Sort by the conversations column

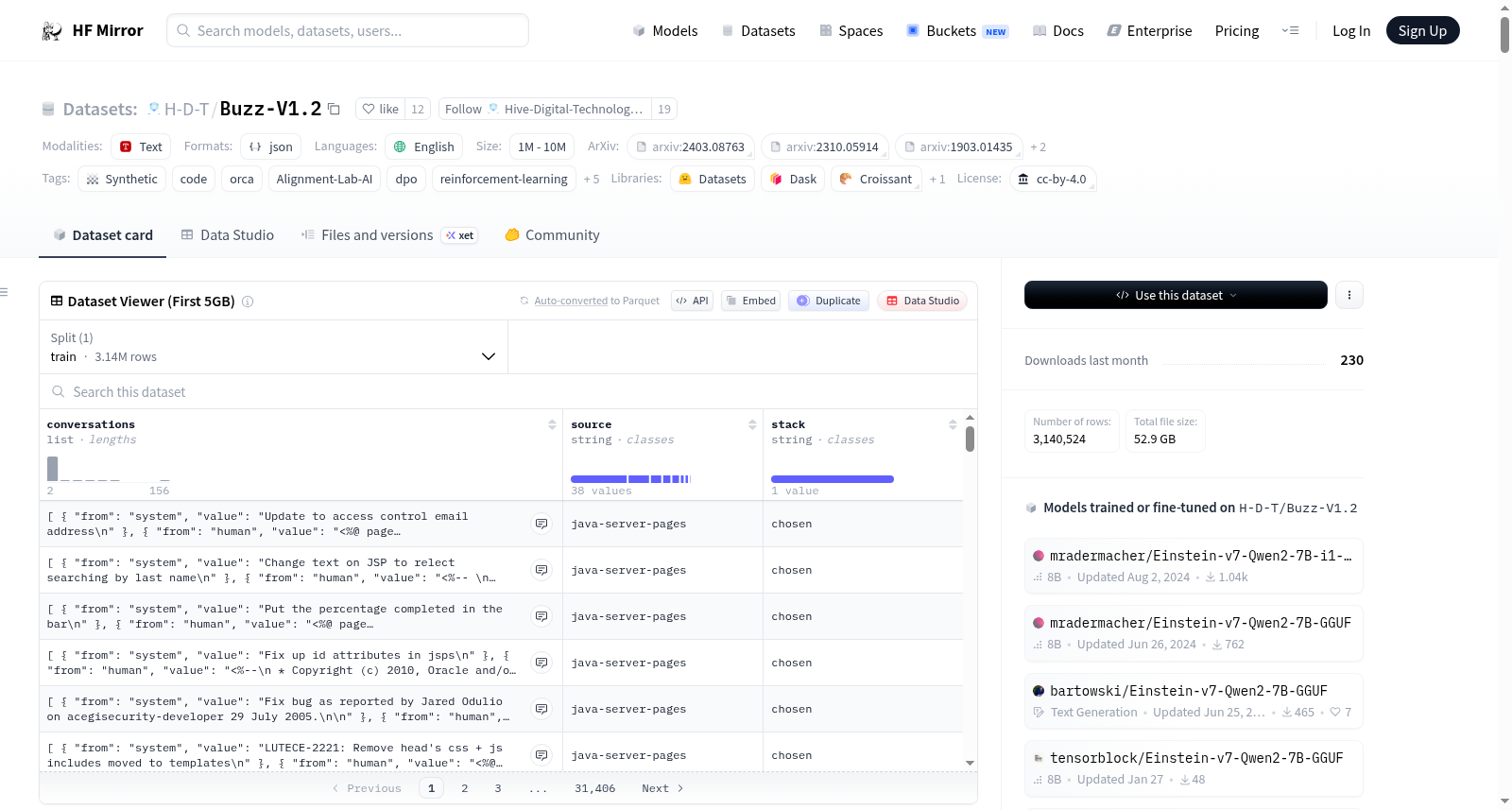(x=552, y=424)
